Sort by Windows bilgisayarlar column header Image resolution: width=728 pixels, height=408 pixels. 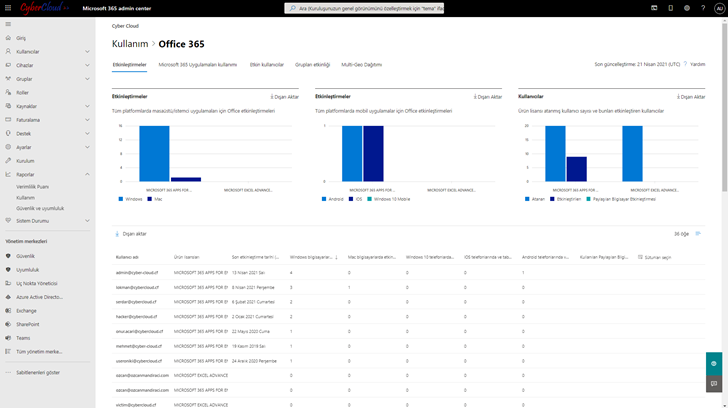[x=313, y=257]
